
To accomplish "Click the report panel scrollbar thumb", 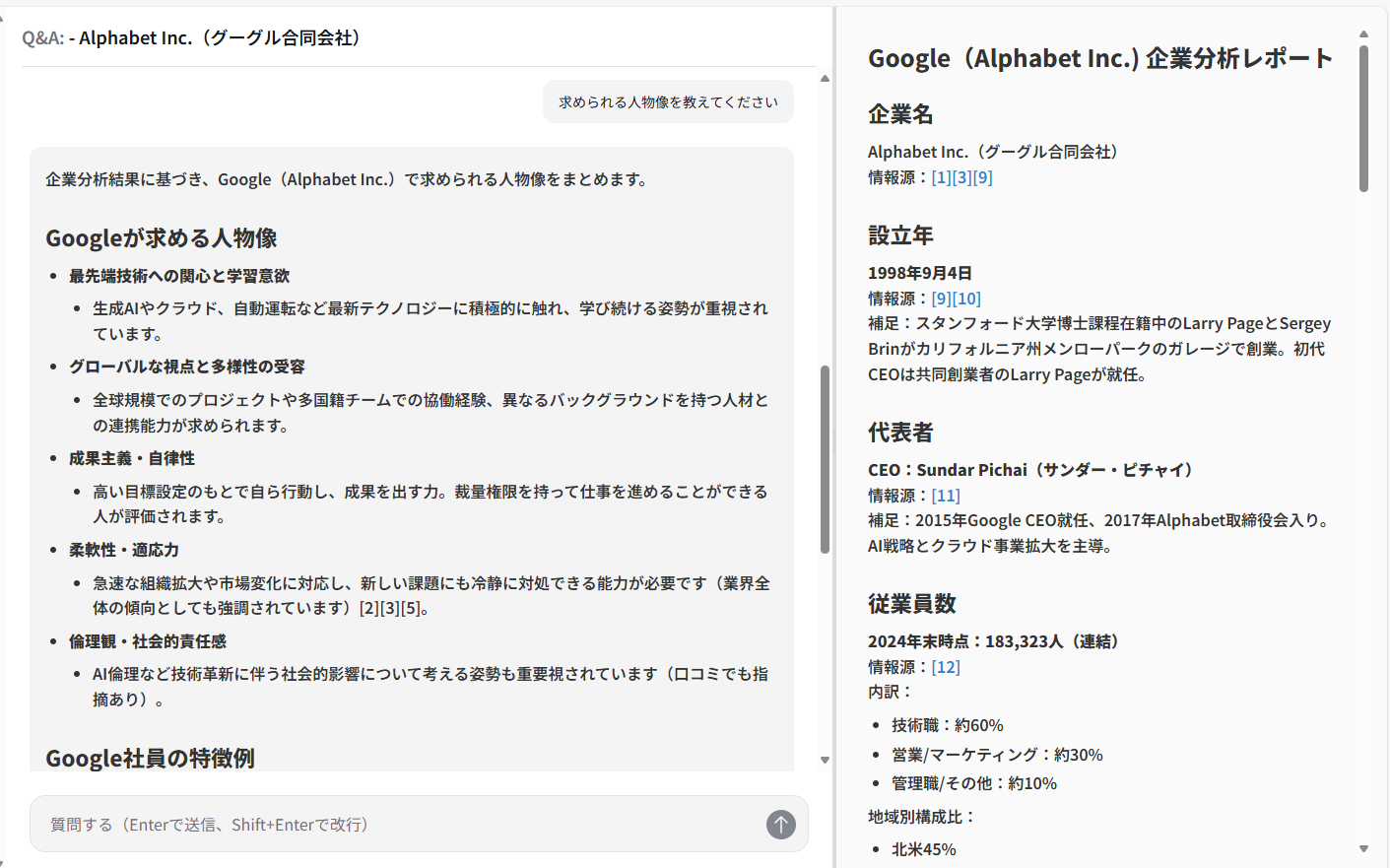I will [1363, 118].
